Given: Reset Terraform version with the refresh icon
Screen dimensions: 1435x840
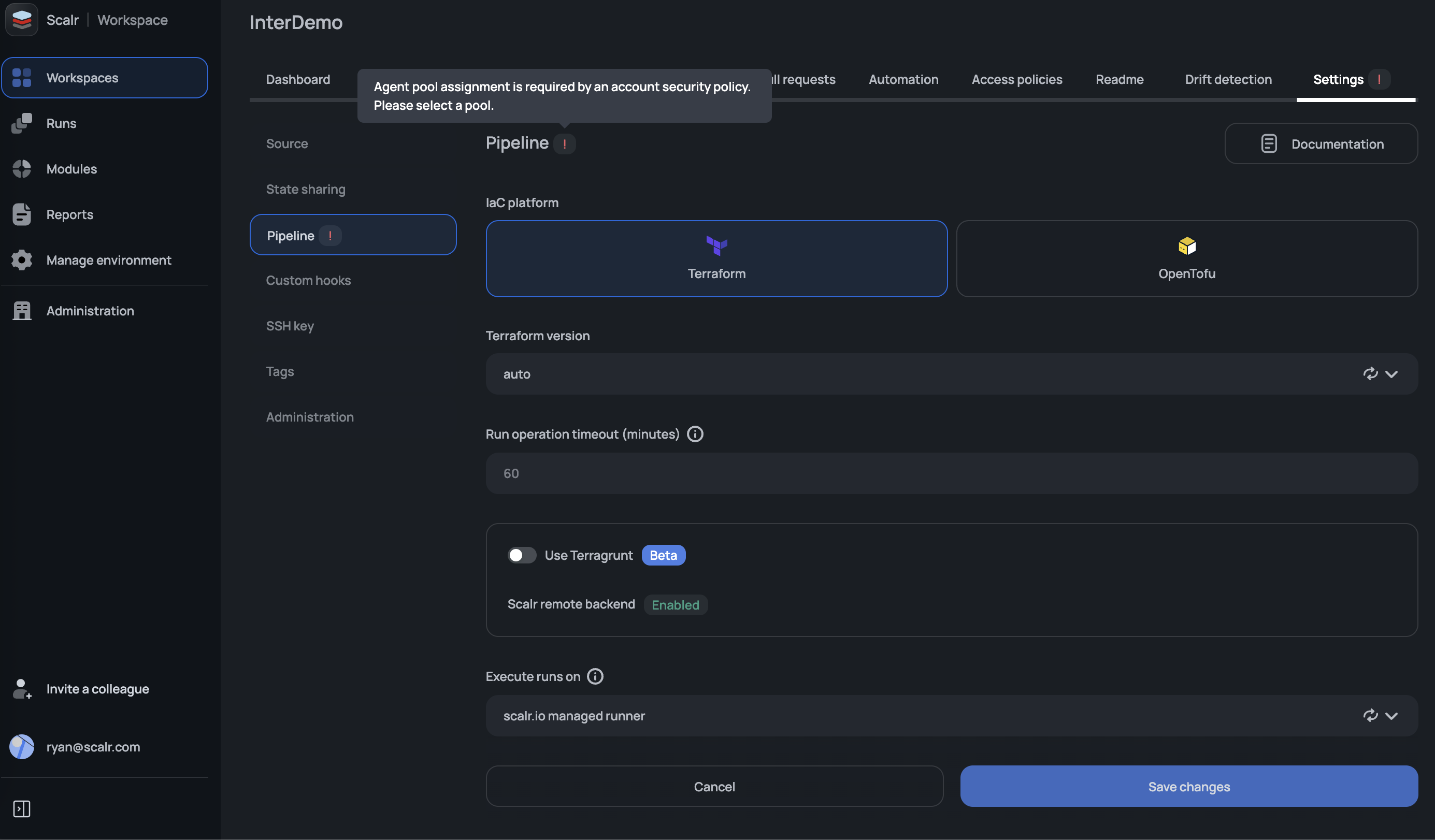Looking at the screenshot, I should tap(1370, 373).
